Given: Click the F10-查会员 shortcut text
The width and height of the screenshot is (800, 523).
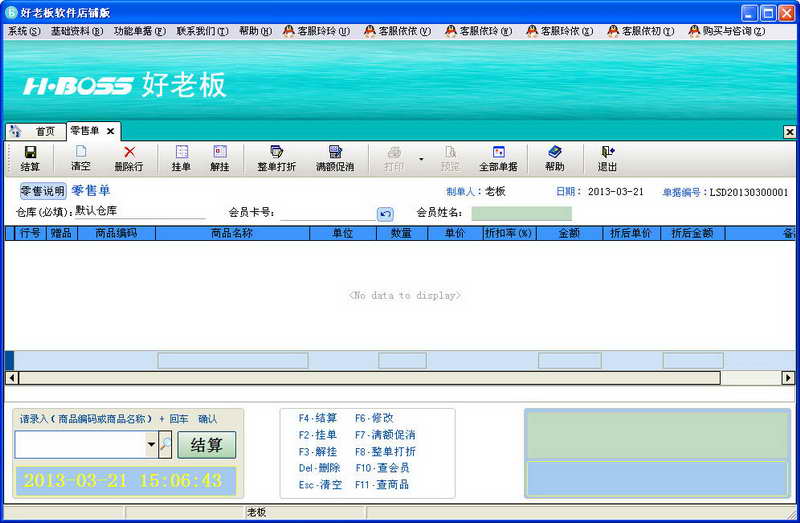Looking at the screenshot, I should tap(382, 468).
